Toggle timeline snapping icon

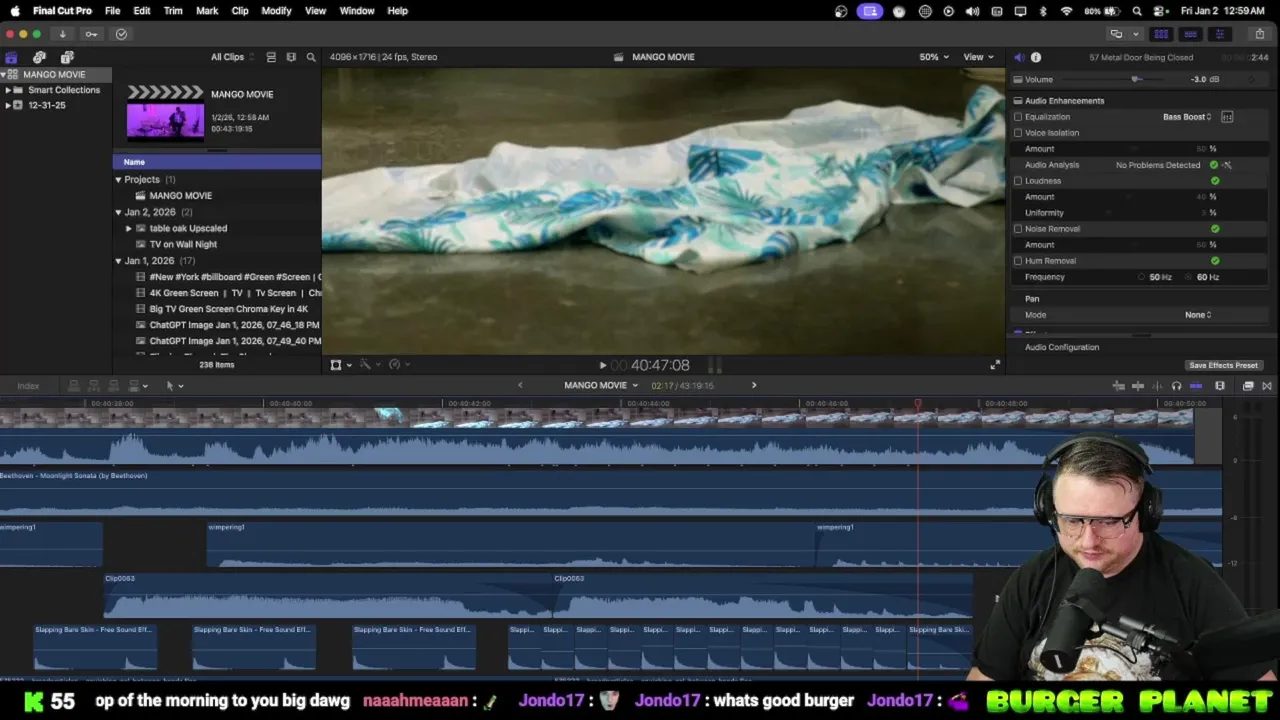coord(1196,386)
